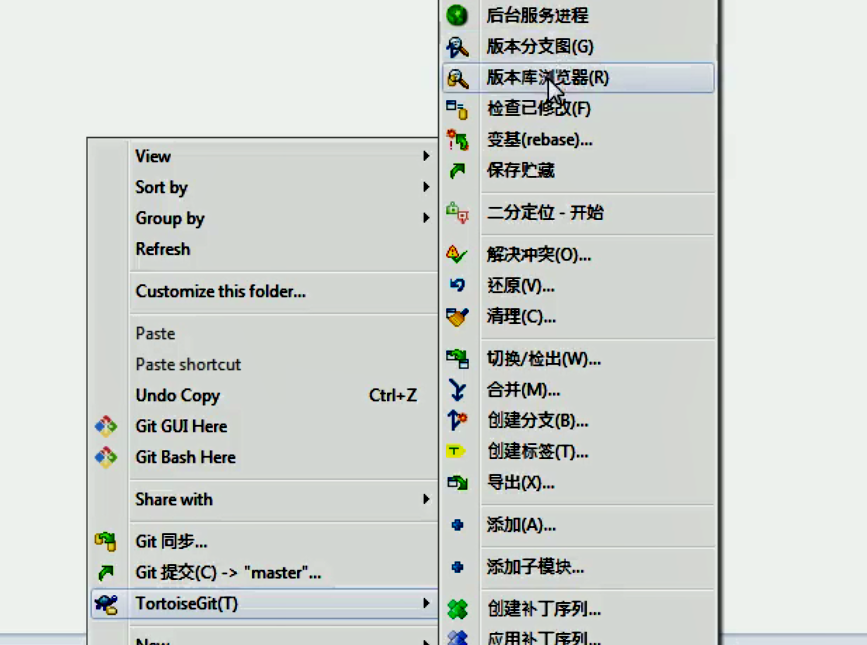Click the green globe daemon icon
867x645 pixels.
coord(457,15)
